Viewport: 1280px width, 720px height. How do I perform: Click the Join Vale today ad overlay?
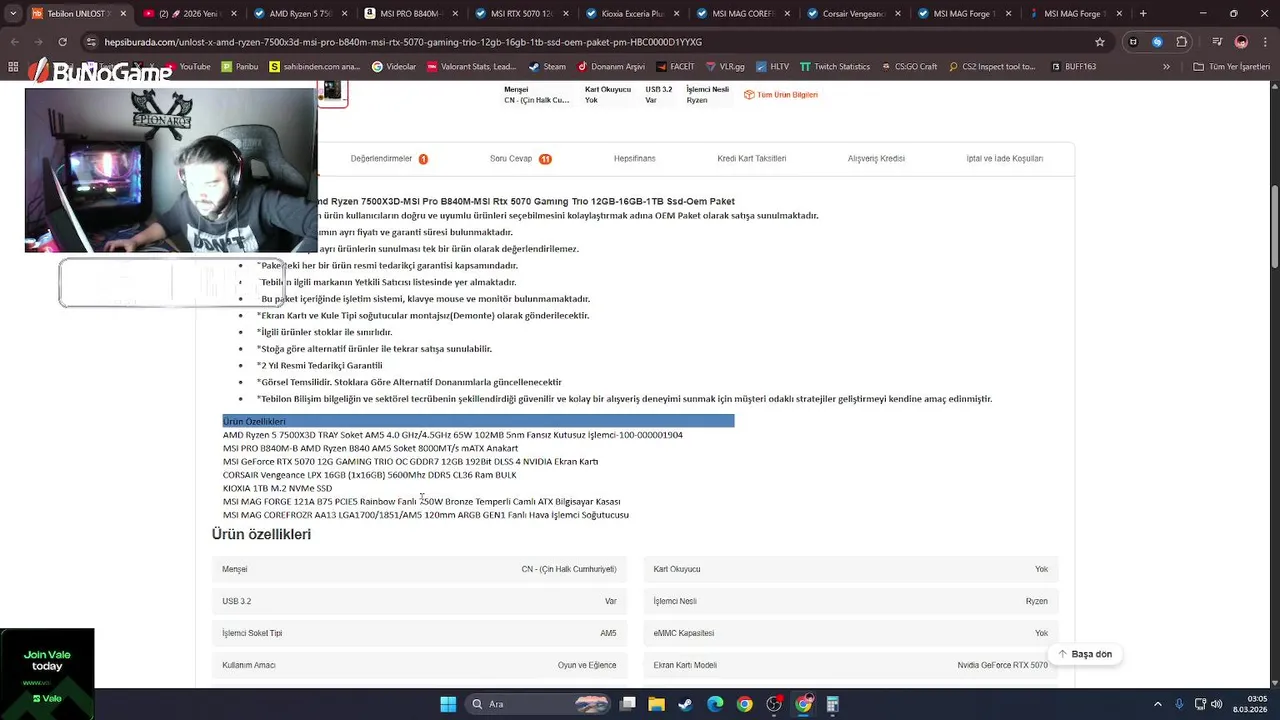[47, 673]
